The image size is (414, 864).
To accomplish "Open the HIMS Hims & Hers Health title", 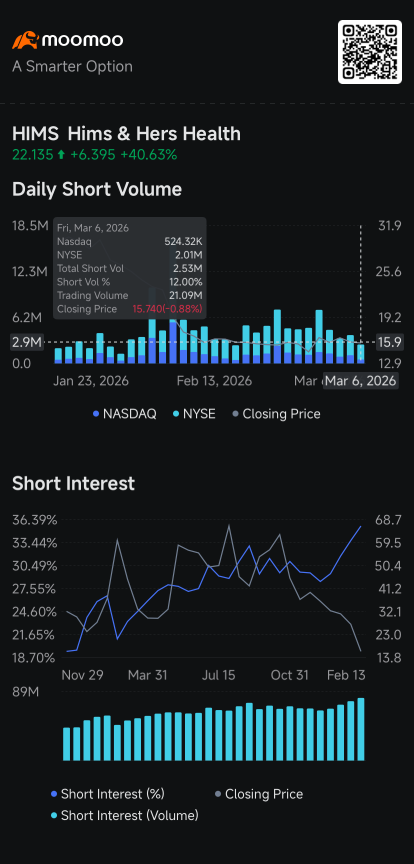I will (126, 134).
